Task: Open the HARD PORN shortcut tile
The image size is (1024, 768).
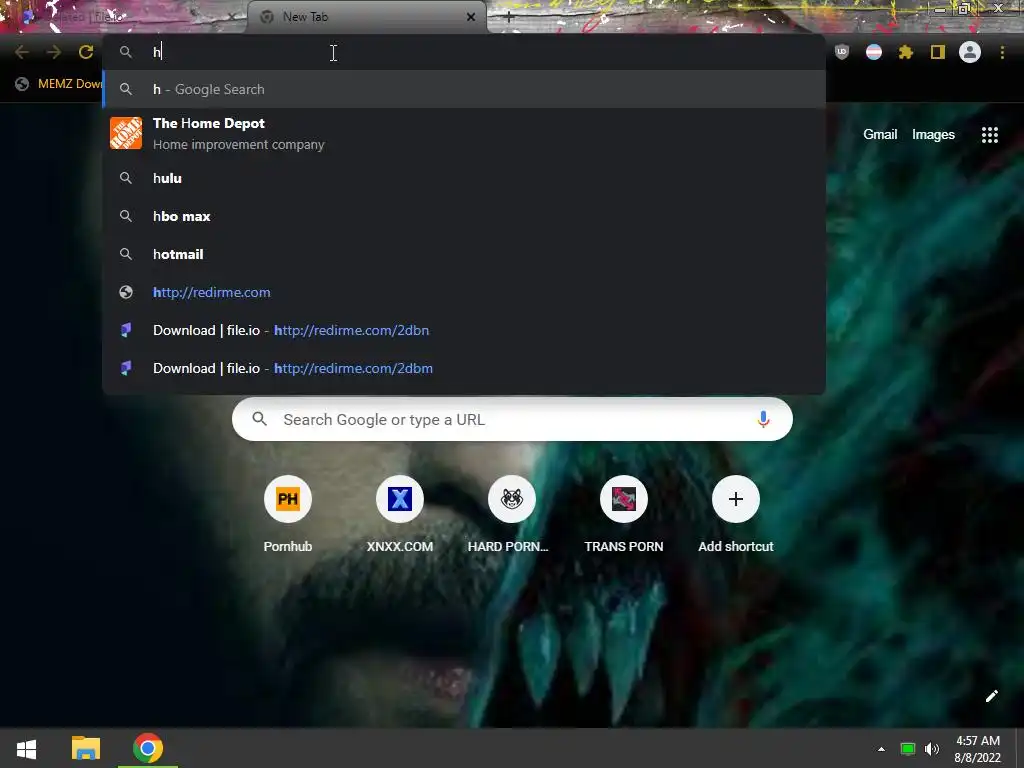Action: tap(511, 515)
